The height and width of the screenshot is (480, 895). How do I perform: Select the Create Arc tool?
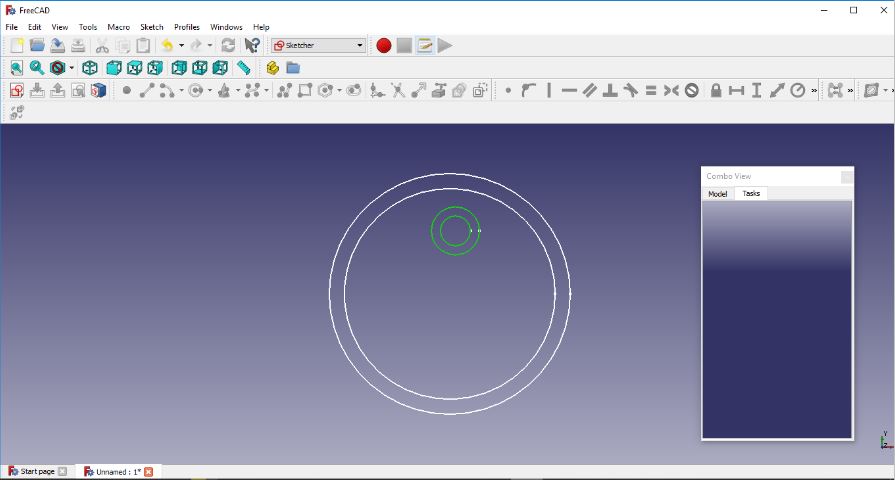pos(167,90)
